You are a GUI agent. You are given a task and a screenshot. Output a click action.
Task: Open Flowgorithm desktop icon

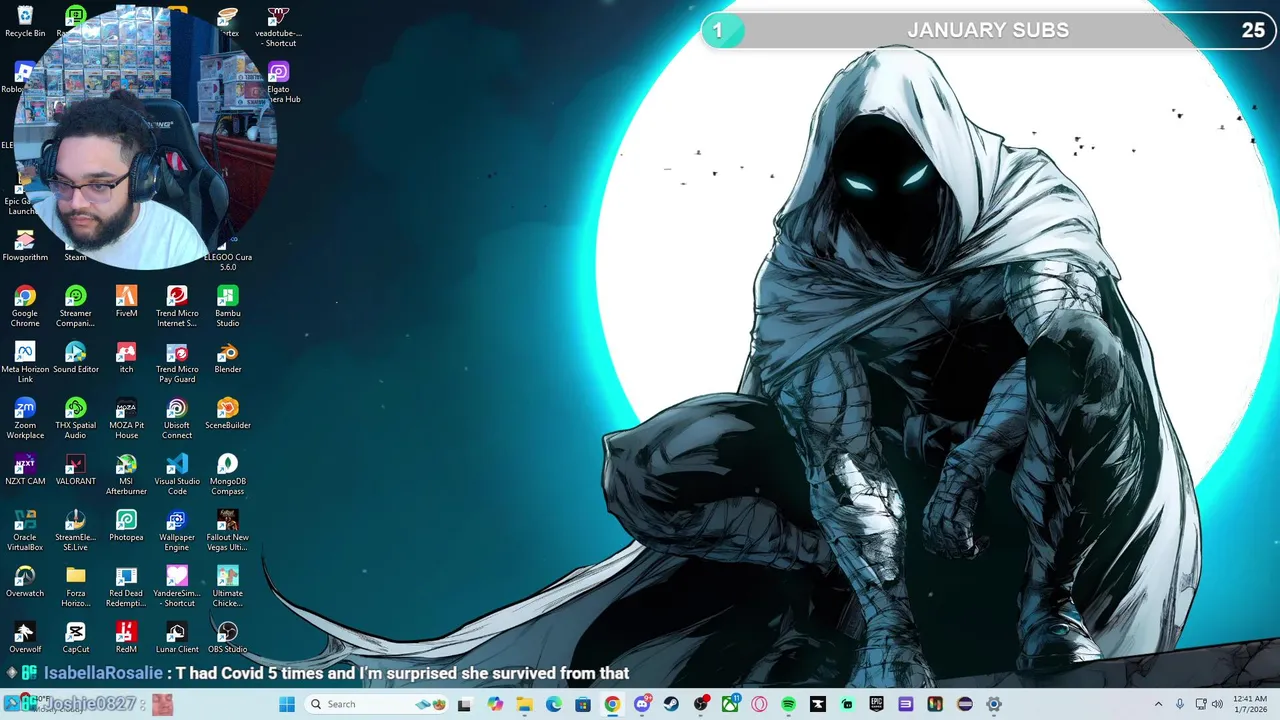coord(25,245)
